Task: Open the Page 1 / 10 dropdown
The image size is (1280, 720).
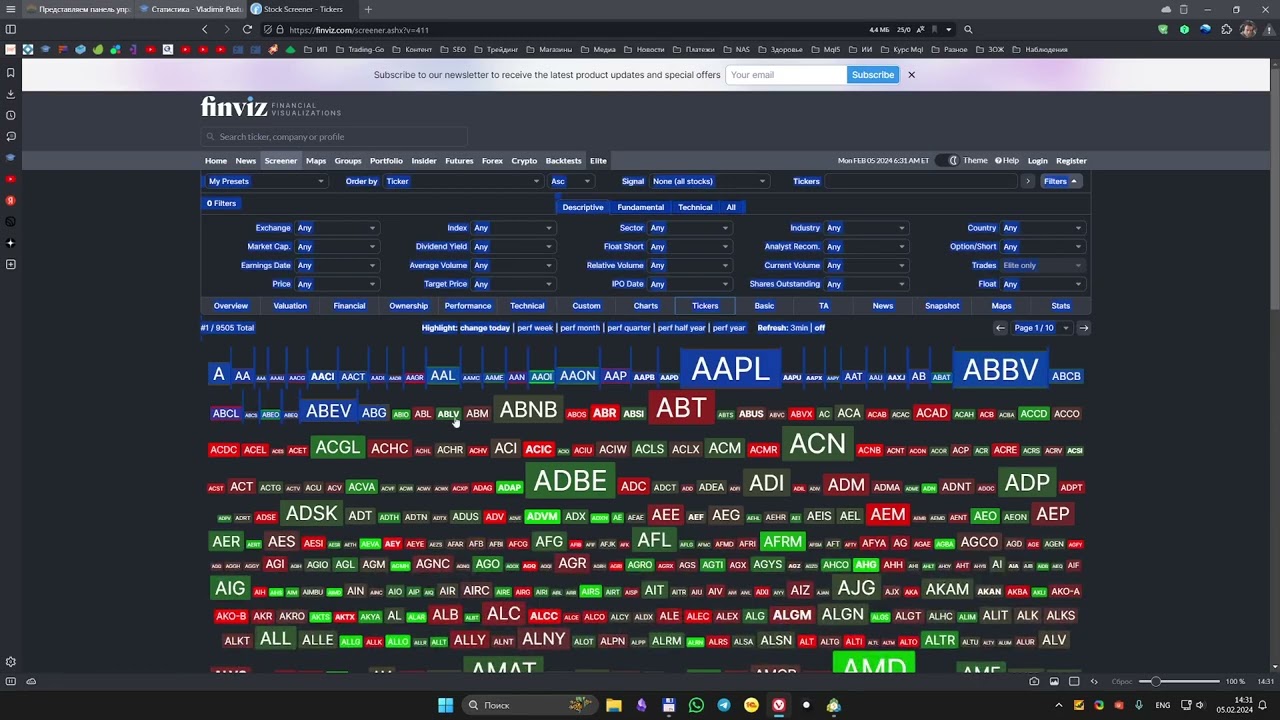Action: click(1042, 328)
